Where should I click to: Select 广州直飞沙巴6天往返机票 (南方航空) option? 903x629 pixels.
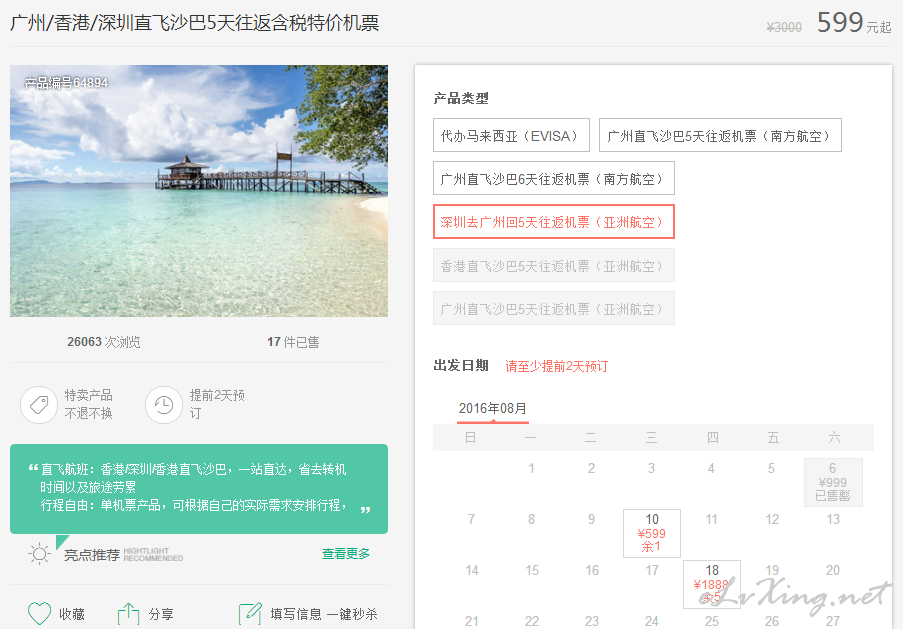point(553,179)
